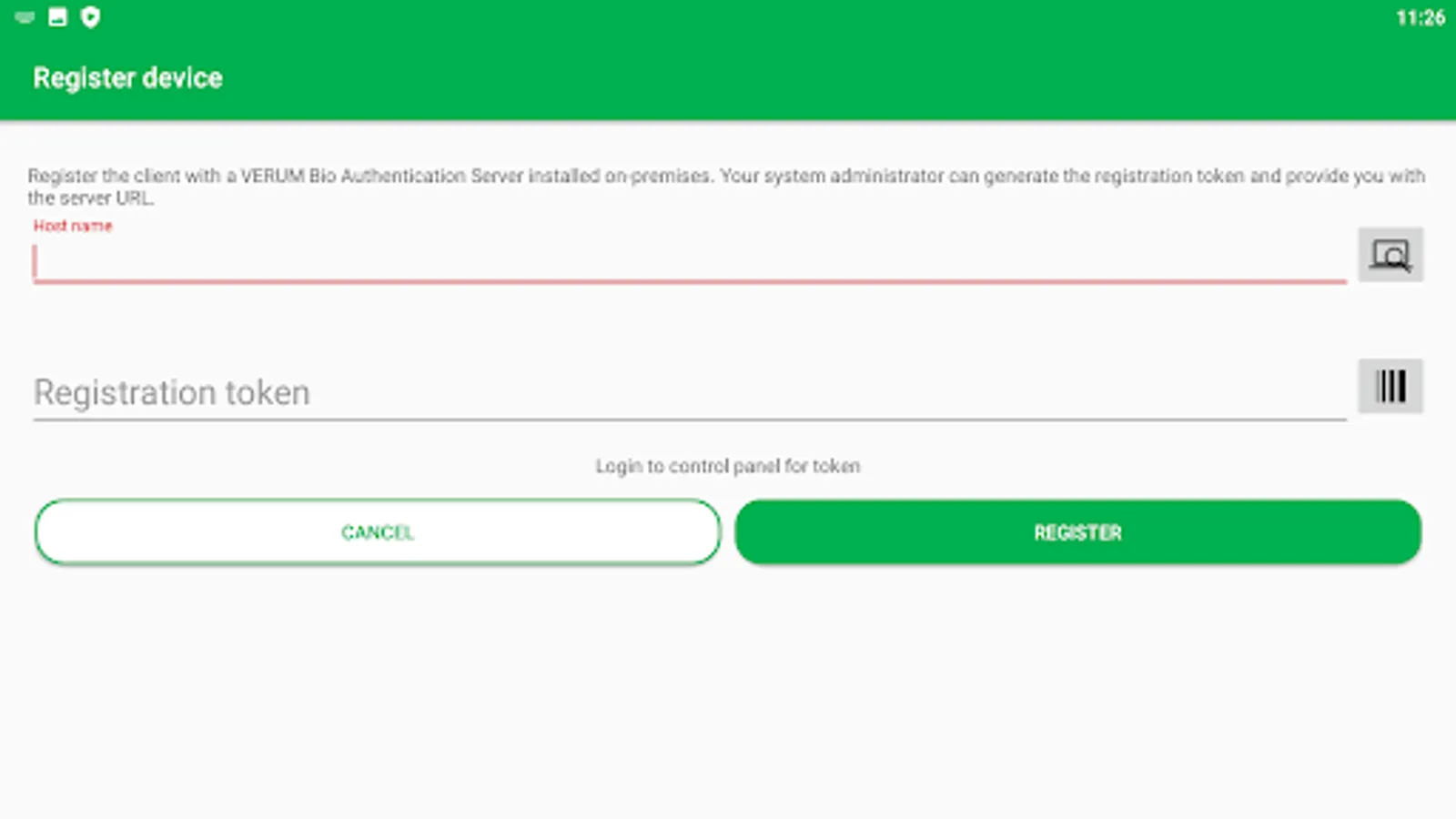Click the green REGISTER button
The image size is (1456, 819).
pyautogui.click(x=1078, y=532)
